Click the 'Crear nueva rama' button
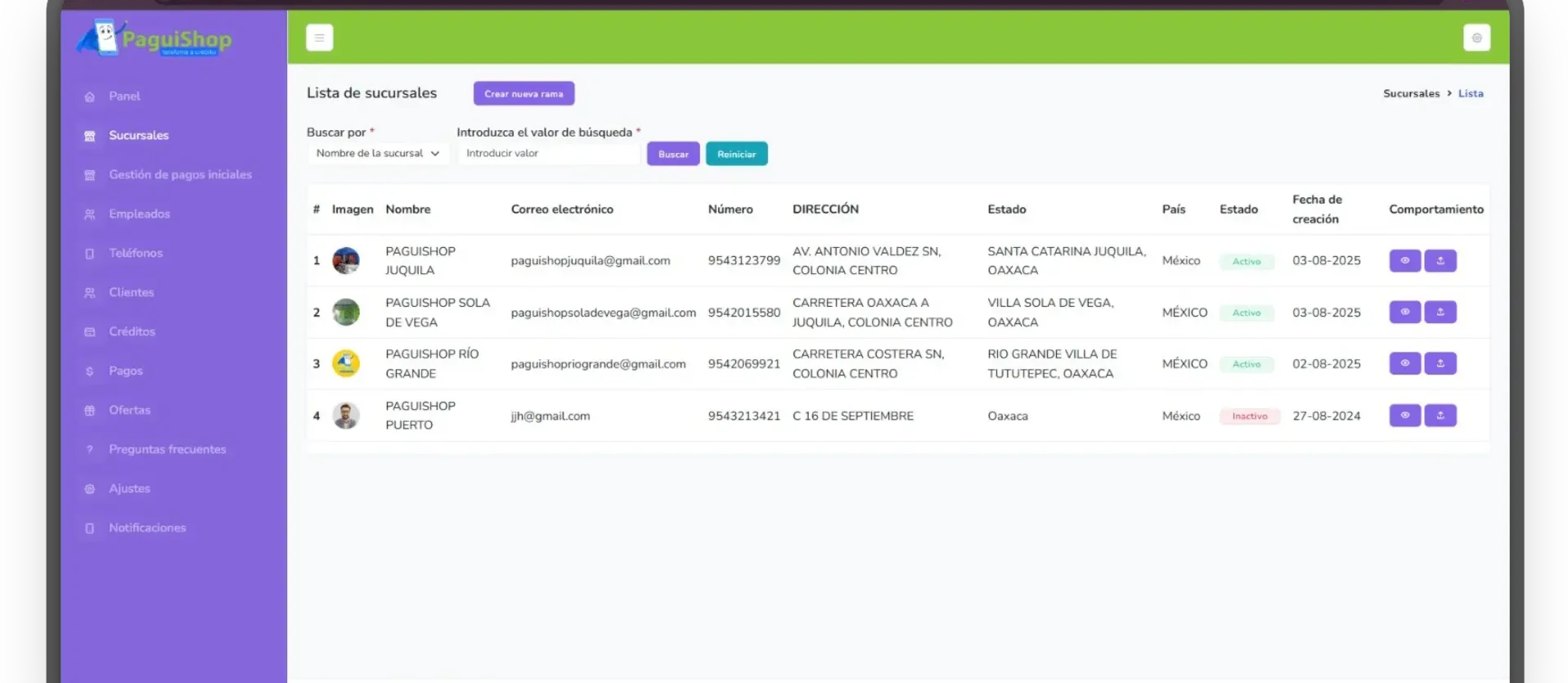 [x=523, y=94]
